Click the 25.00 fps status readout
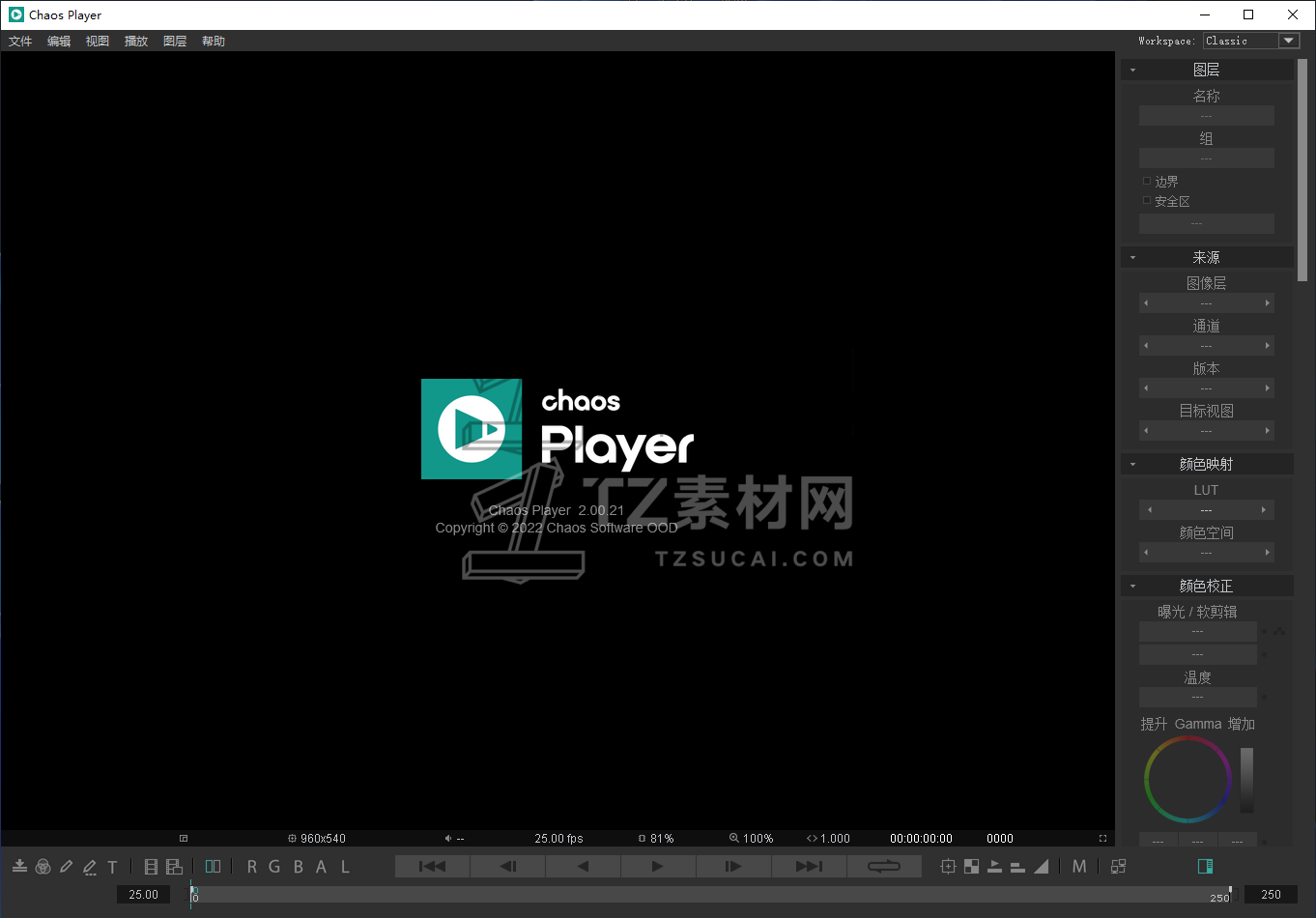The image size is (1316, 918). [x=559, y=839]
